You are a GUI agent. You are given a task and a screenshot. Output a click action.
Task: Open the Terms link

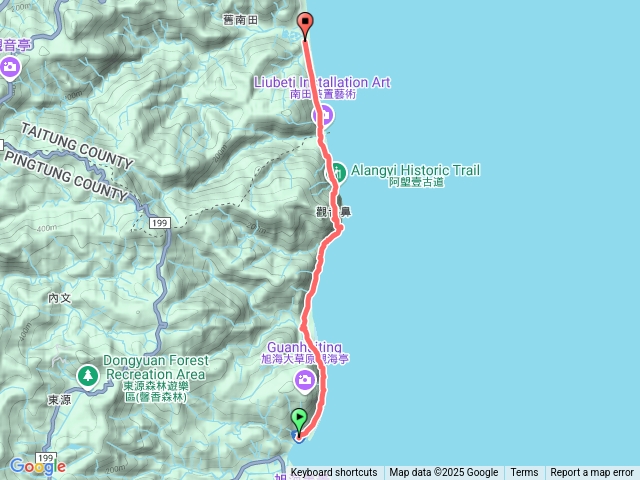[x=524, y=473]
